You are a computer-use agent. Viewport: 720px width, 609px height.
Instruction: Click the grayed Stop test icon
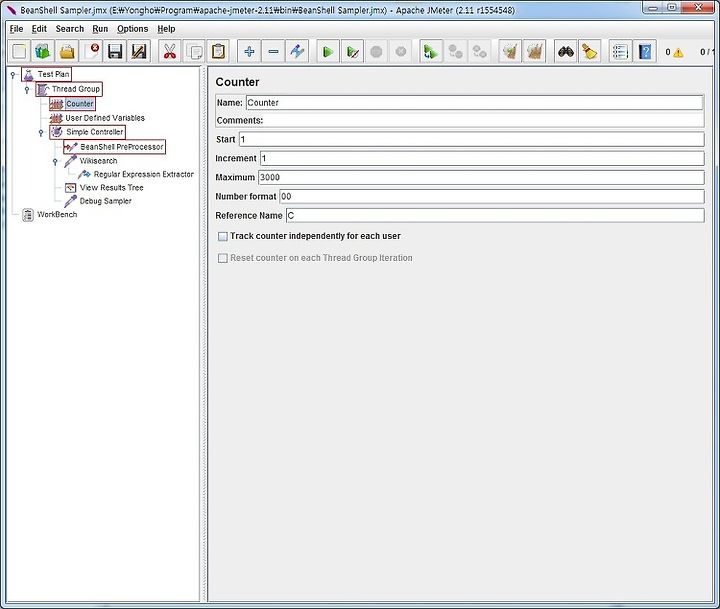(x=377, y=51)
